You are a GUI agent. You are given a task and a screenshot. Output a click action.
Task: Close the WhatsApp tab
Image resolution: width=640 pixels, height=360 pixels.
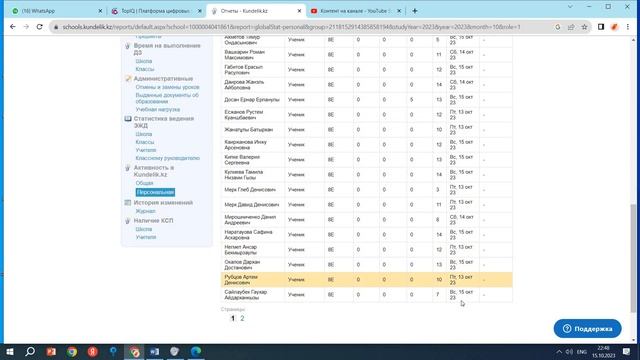(x=100, y=11)
